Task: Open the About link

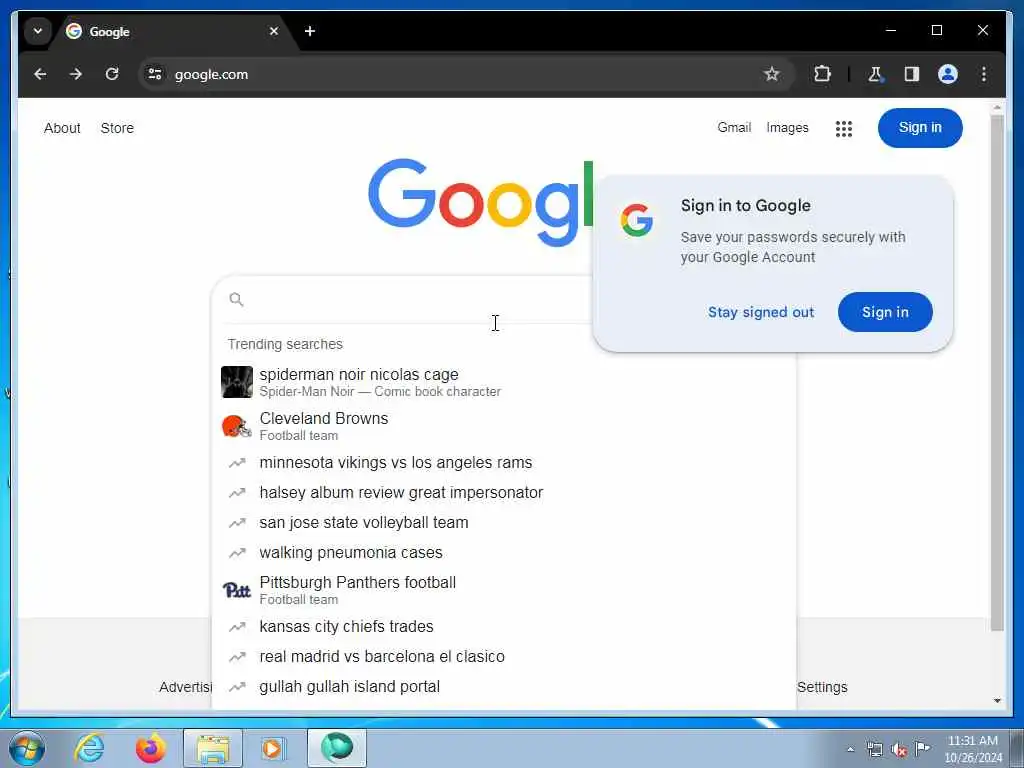Action: [x=62, y=129]
